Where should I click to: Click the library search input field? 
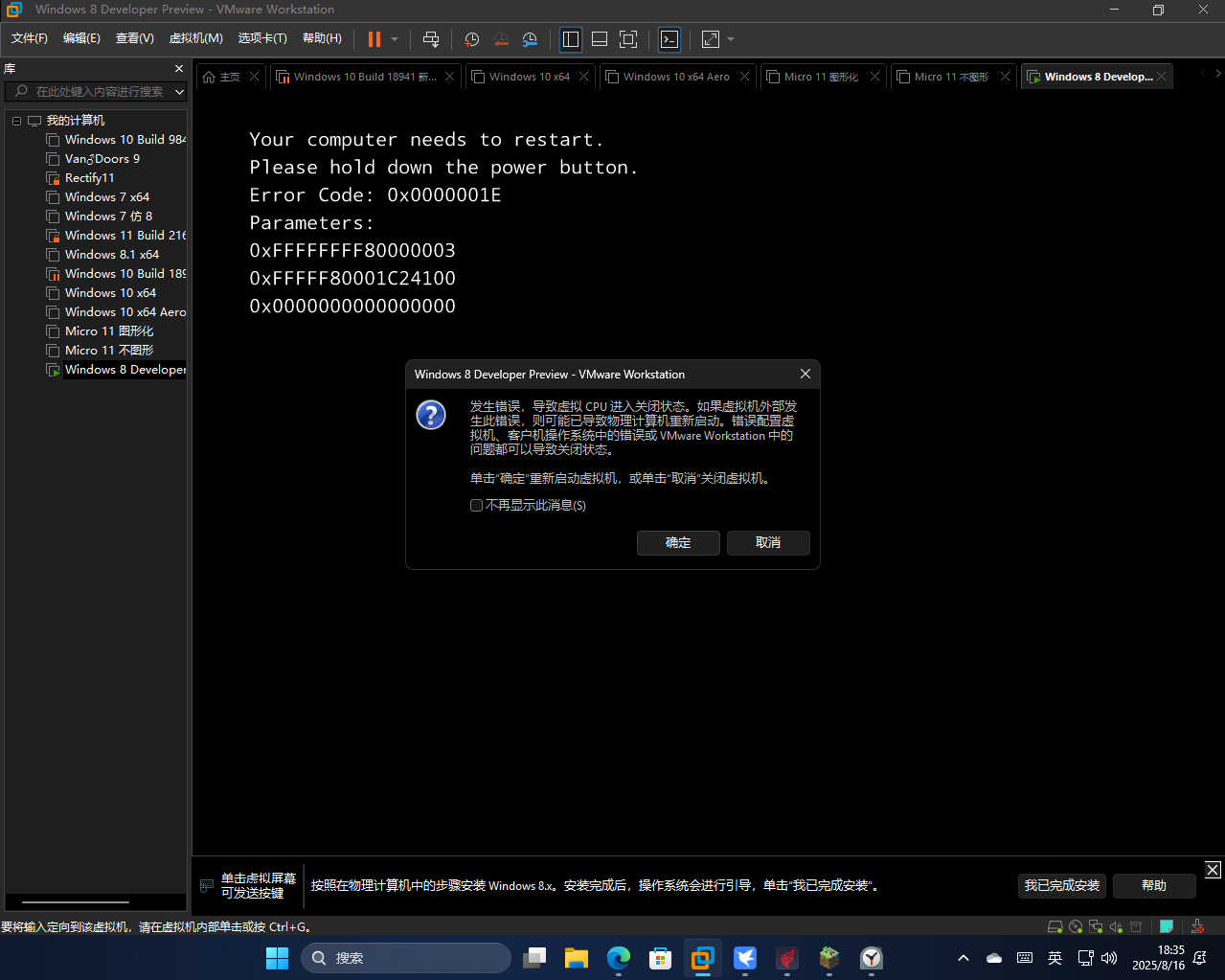tap(96, 92)
